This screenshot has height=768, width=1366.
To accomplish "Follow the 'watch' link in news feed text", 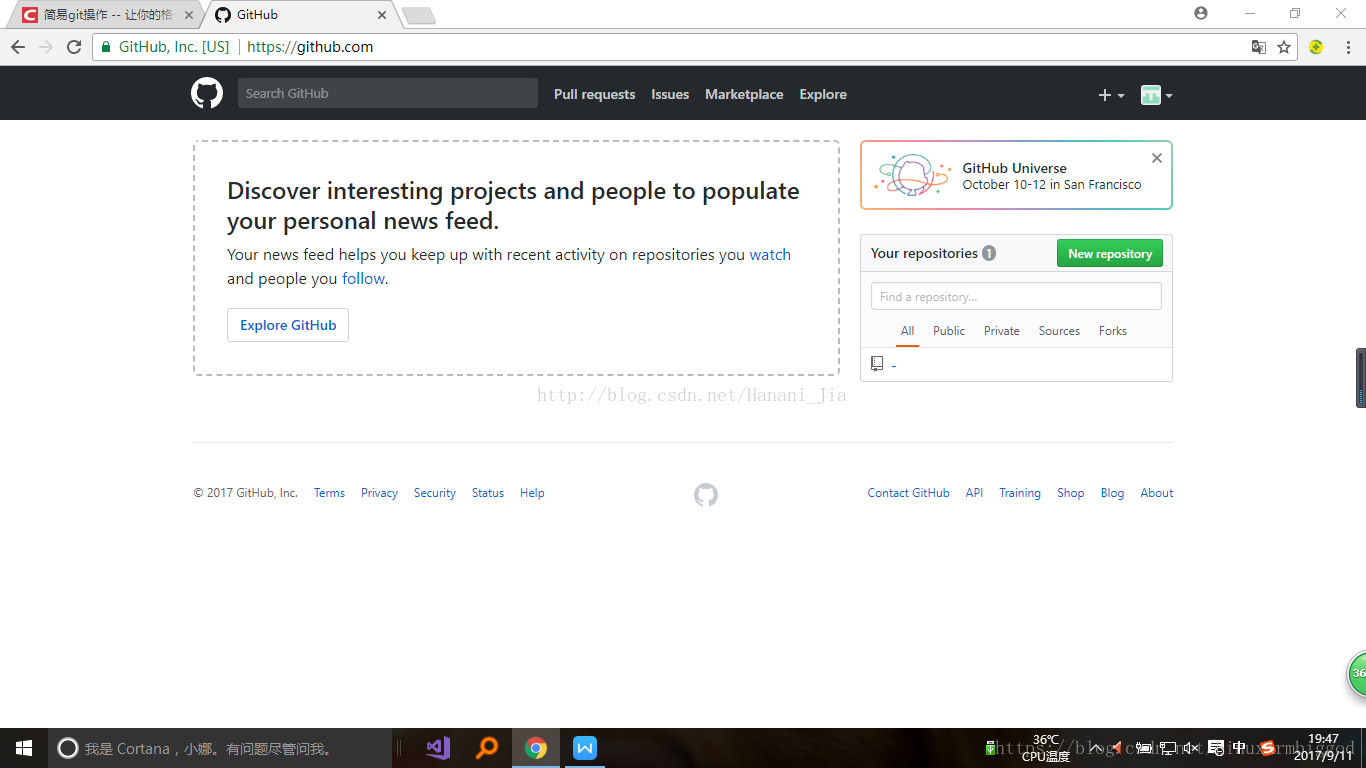I will (x=770, y=254).
